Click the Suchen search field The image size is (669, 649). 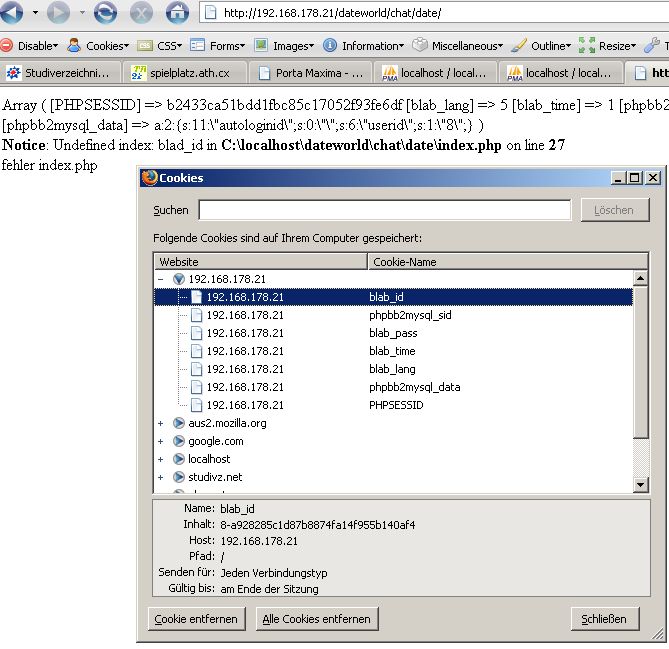coord(384,210)
